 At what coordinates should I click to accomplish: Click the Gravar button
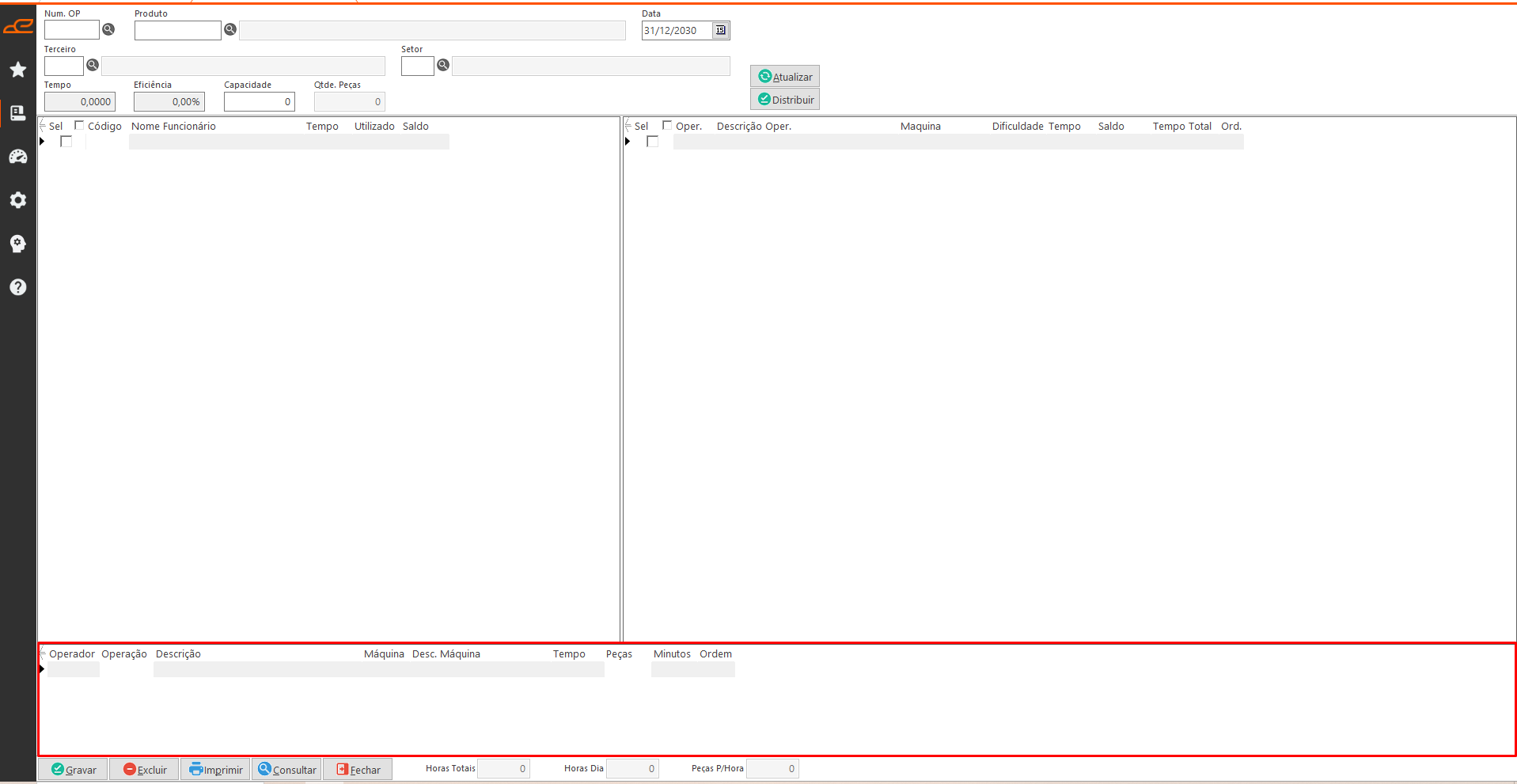click(x=74, y=770)
